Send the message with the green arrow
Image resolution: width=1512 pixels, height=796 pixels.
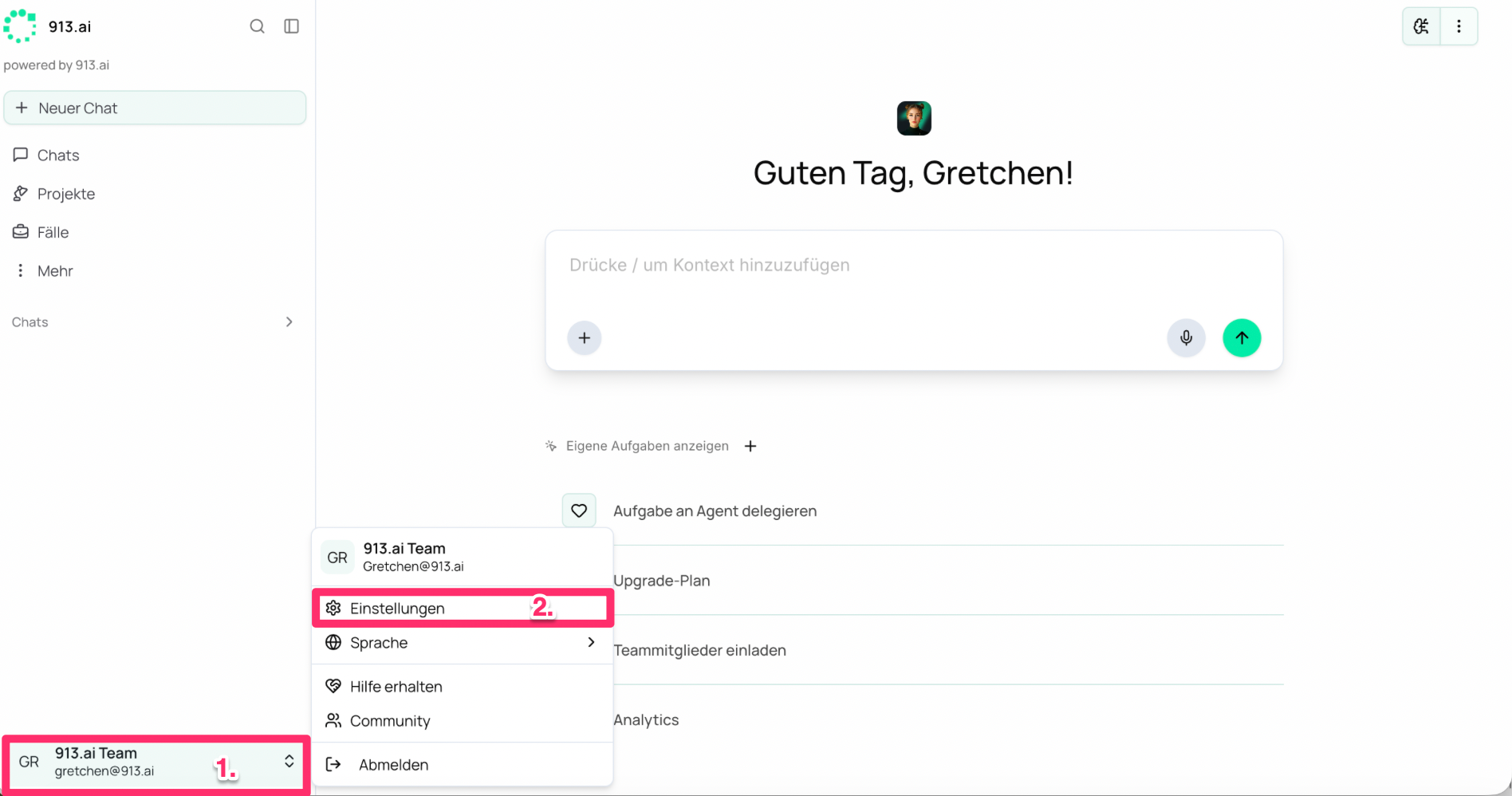pos(1242,337)
